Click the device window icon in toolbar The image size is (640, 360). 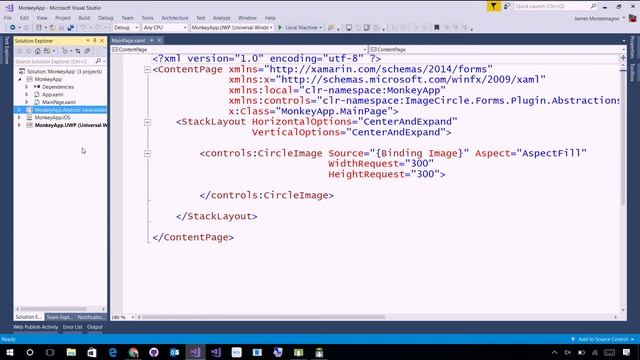pyautogui.click(x=349, y=27)
